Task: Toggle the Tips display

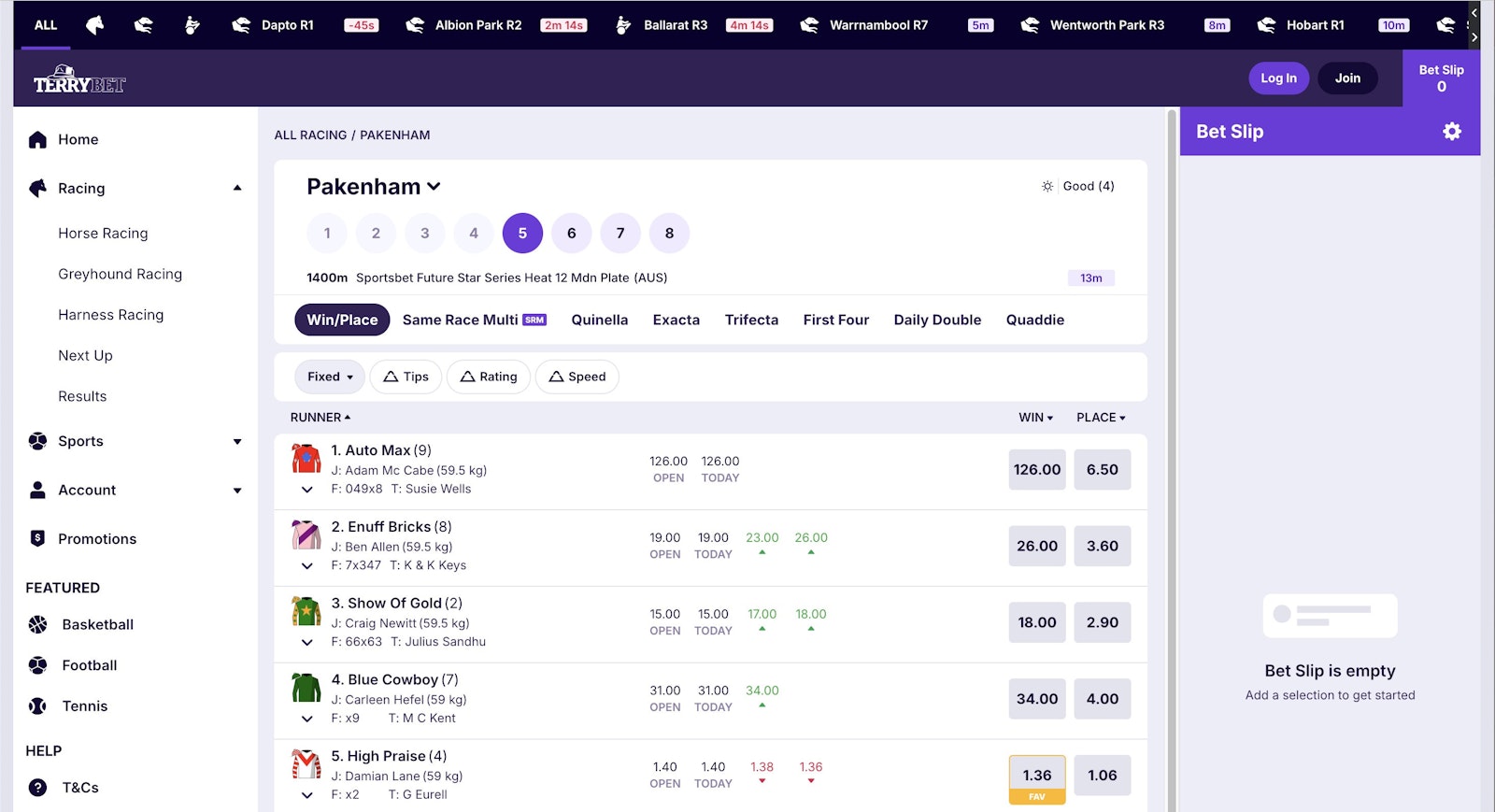Action: coord(406,377)
